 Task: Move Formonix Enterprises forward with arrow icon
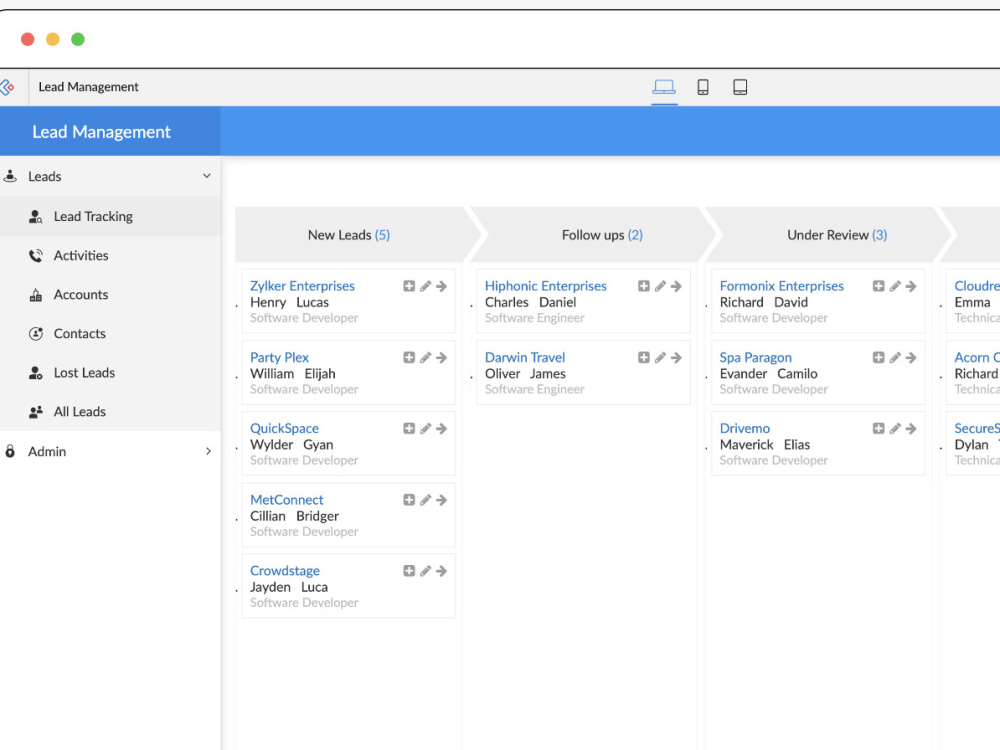point(911,286)
